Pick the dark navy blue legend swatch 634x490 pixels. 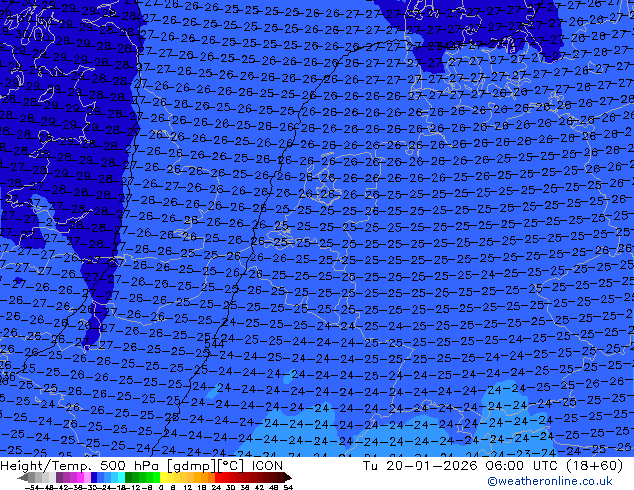click(94, 478)
